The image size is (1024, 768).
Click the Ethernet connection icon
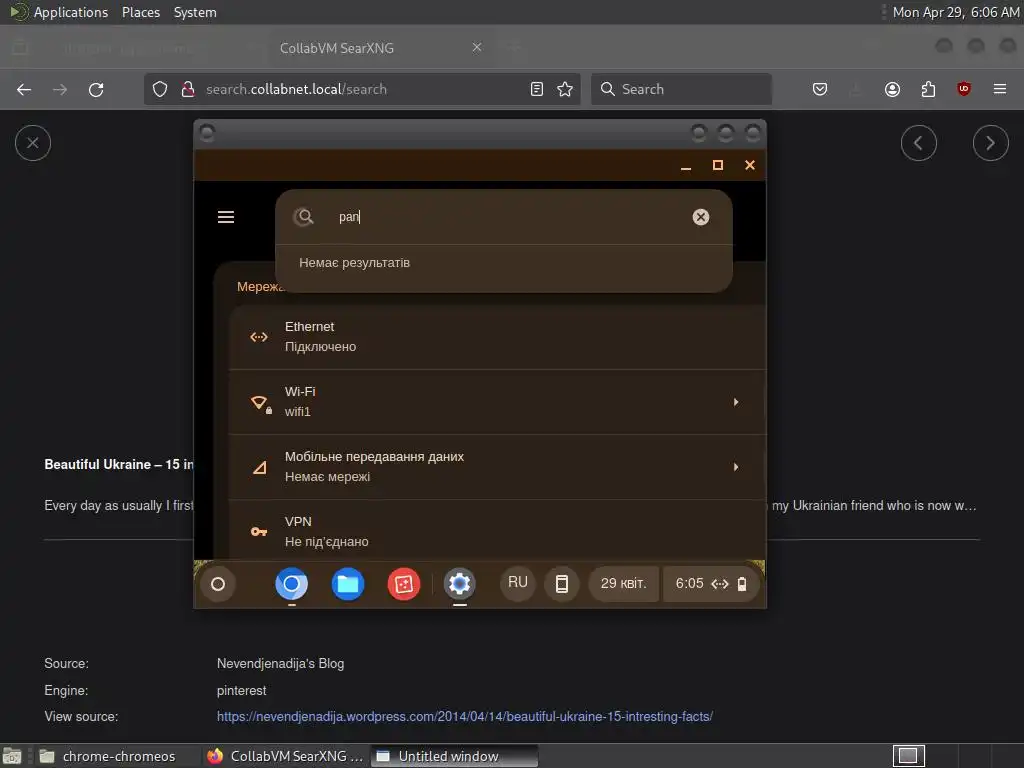click(x=259, y=337)
